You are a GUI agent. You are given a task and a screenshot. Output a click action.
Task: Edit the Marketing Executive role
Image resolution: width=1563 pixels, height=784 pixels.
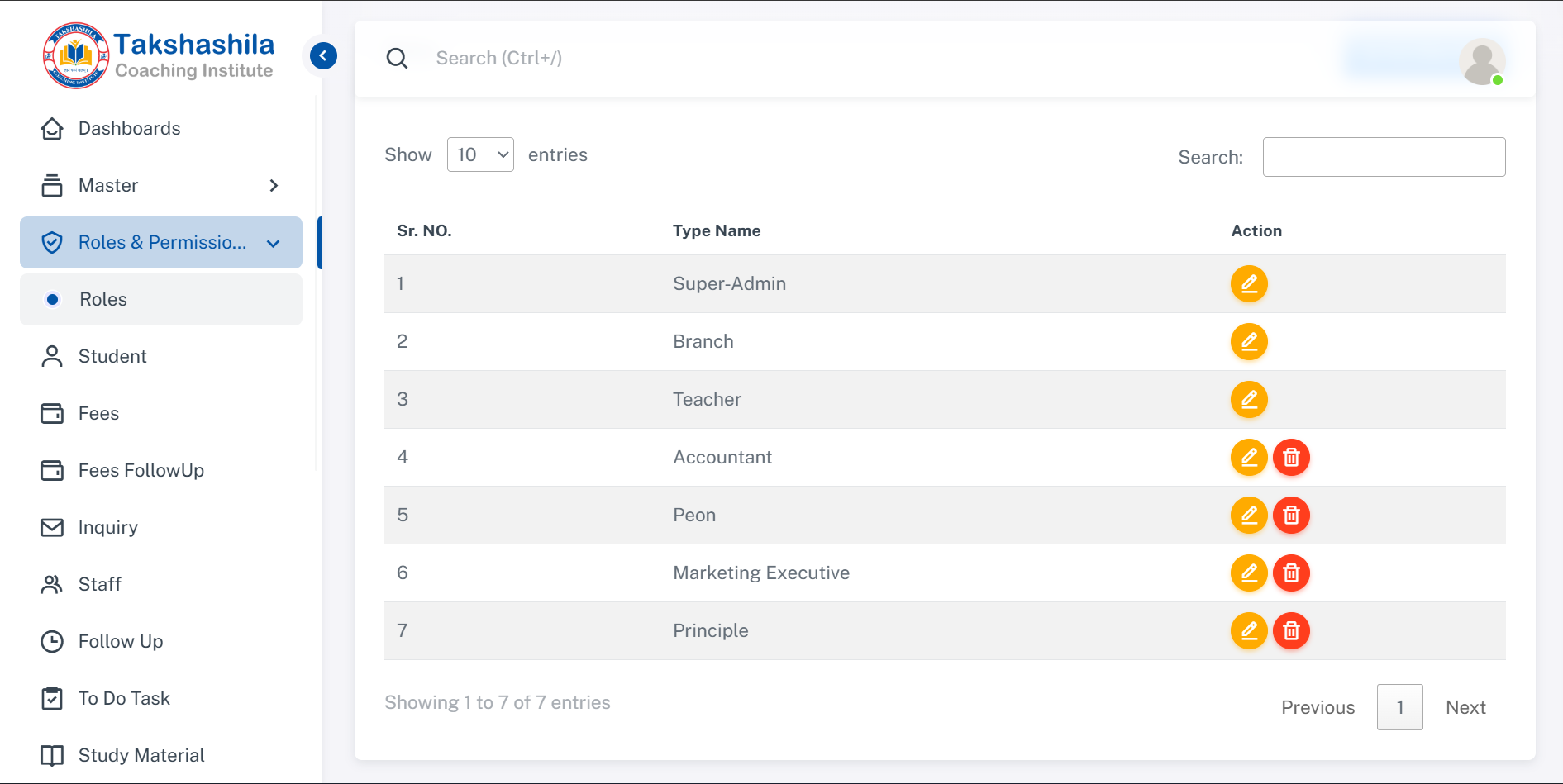point(1249,573)
